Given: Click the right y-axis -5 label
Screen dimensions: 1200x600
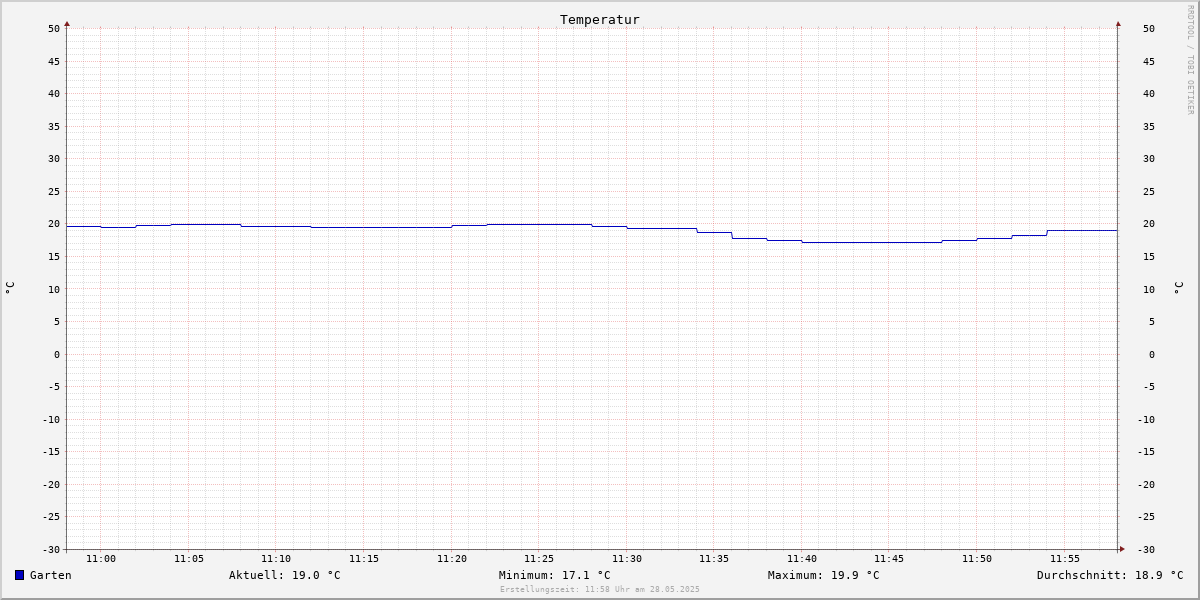Looking at the screenshot, I should [1149, 387].
